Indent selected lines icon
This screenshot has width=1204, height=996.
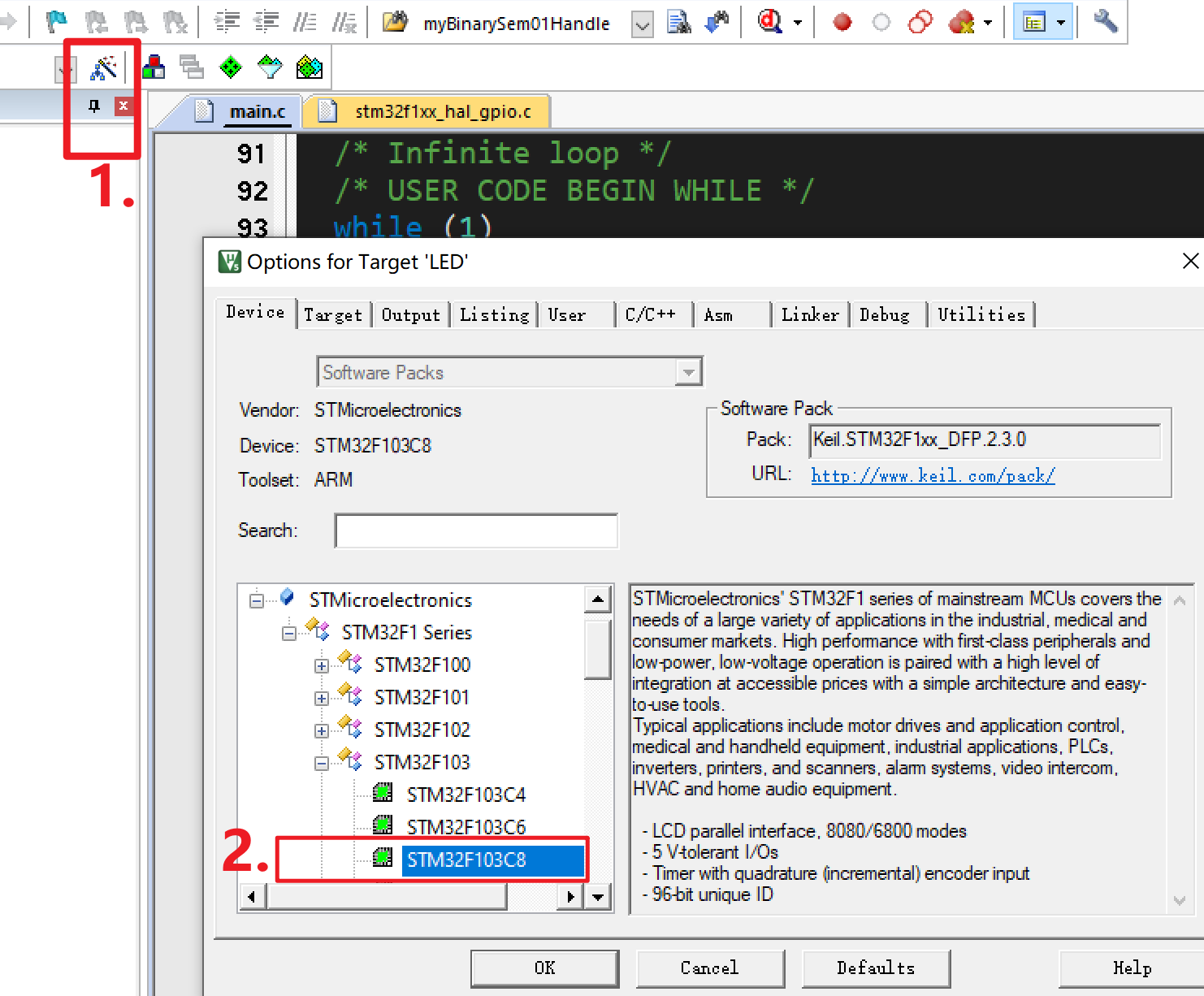pos(227,21)
